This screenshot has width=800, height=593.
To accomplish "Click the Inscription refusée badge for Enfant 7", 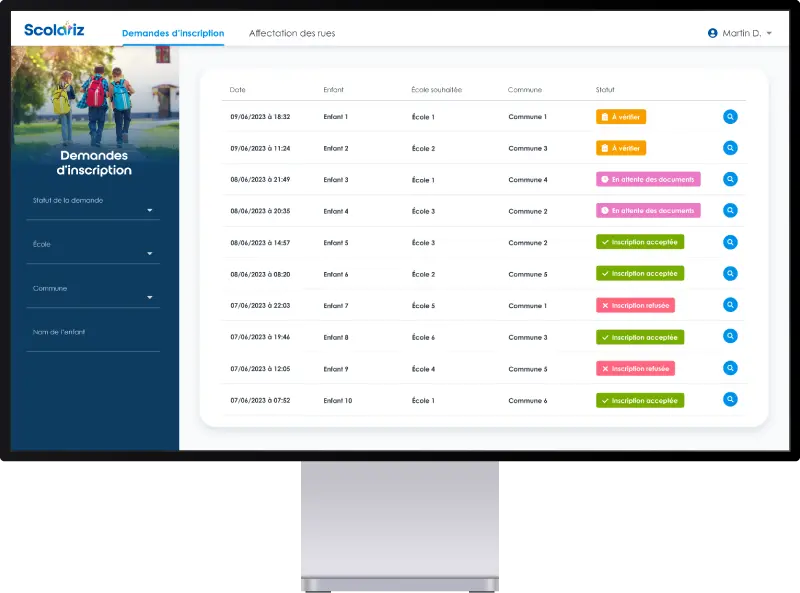I will pyautogui.click(x=635, y=305).
